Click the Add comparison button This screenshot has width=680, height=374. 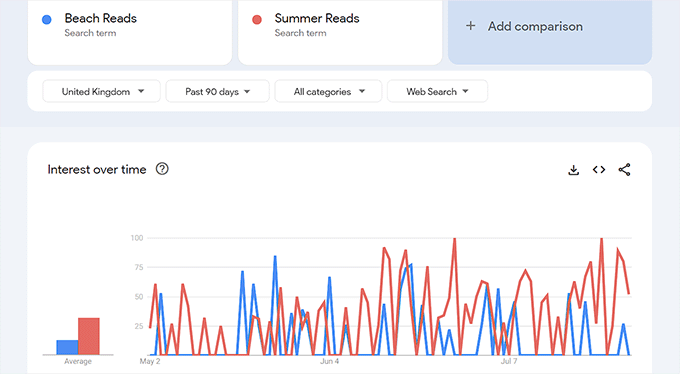pos(550,32)
